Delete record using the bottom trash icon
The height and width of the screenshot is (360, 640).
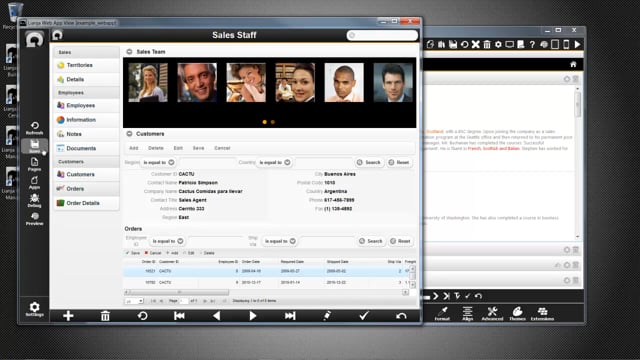(105, 316)
